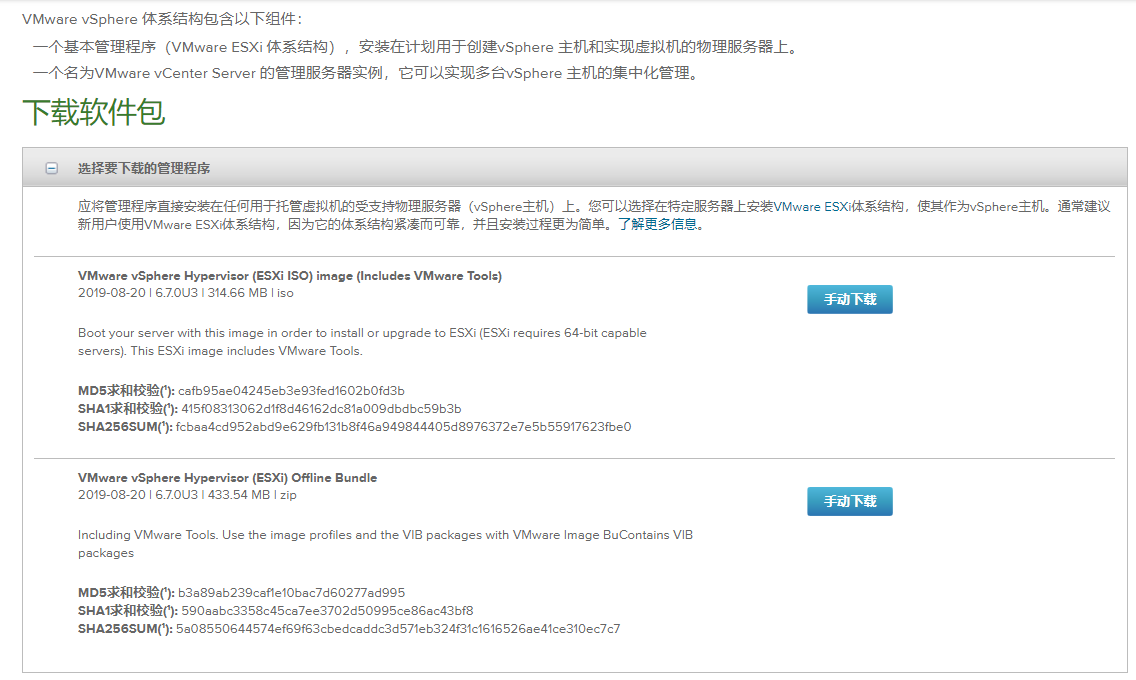Click the ESXi ISO image product title

click(x=289, y=276)
